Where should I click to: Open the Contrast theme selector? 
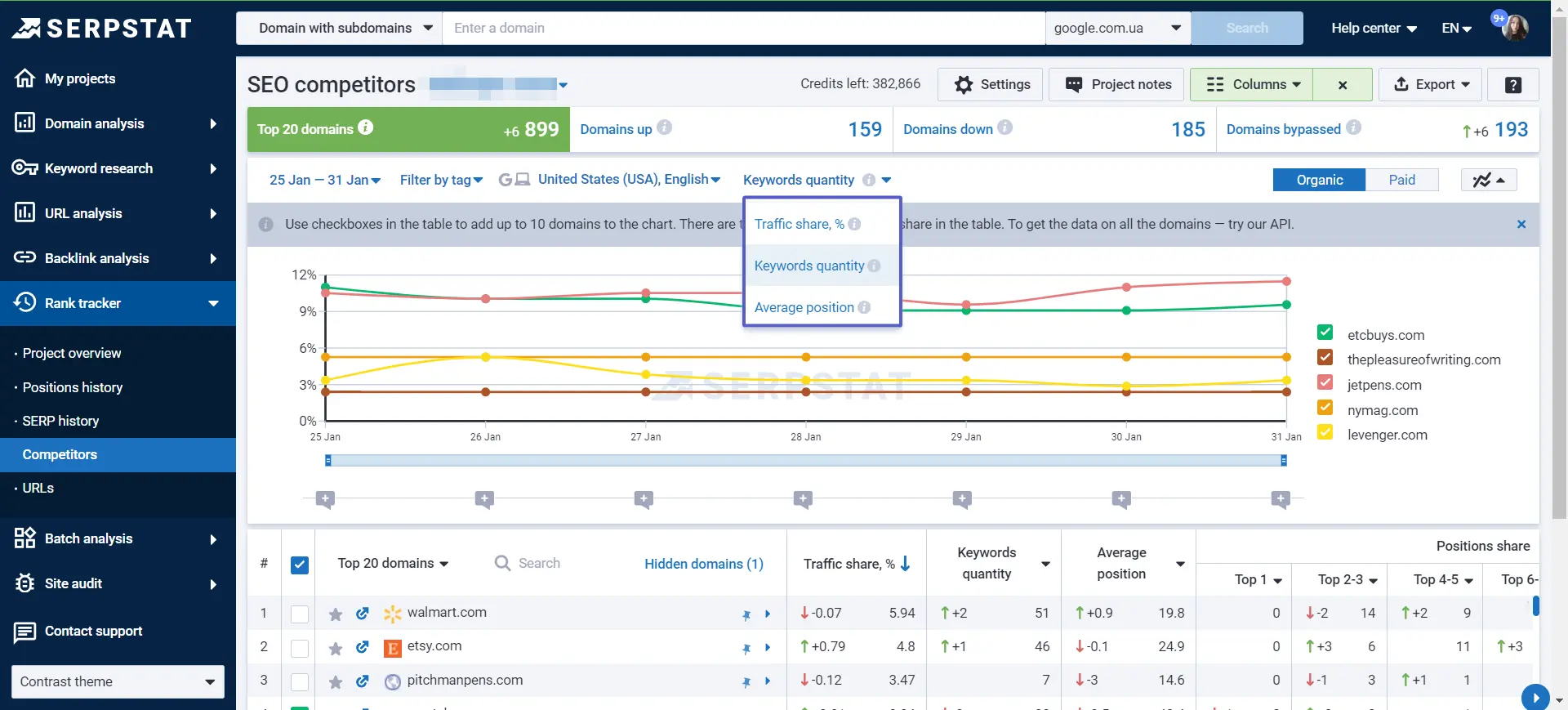[118, 681]
